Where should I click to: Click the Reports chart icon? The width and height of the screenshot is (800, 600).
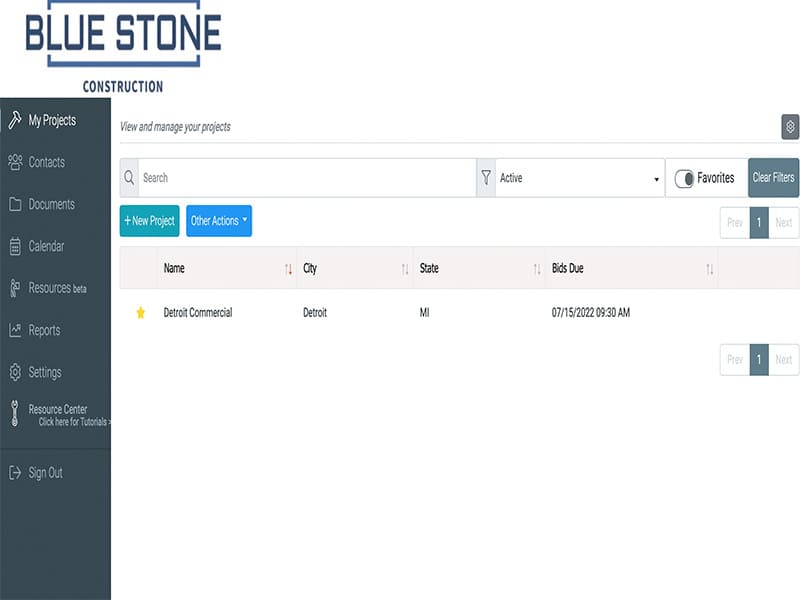coord(15,330)
